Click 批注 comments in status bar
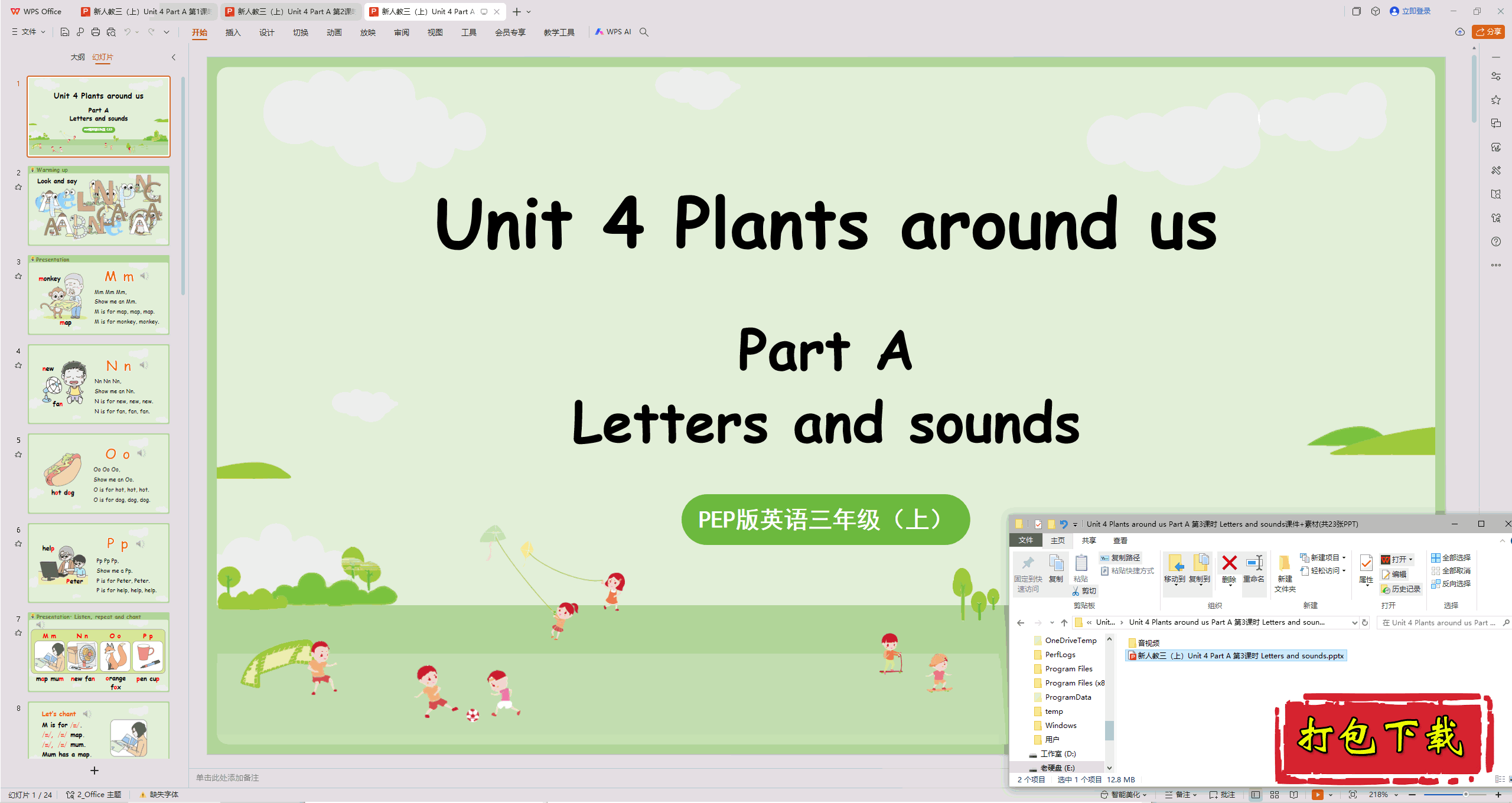The height and width of the screenshot is (803, 1512). click(x=1222, y=795)
